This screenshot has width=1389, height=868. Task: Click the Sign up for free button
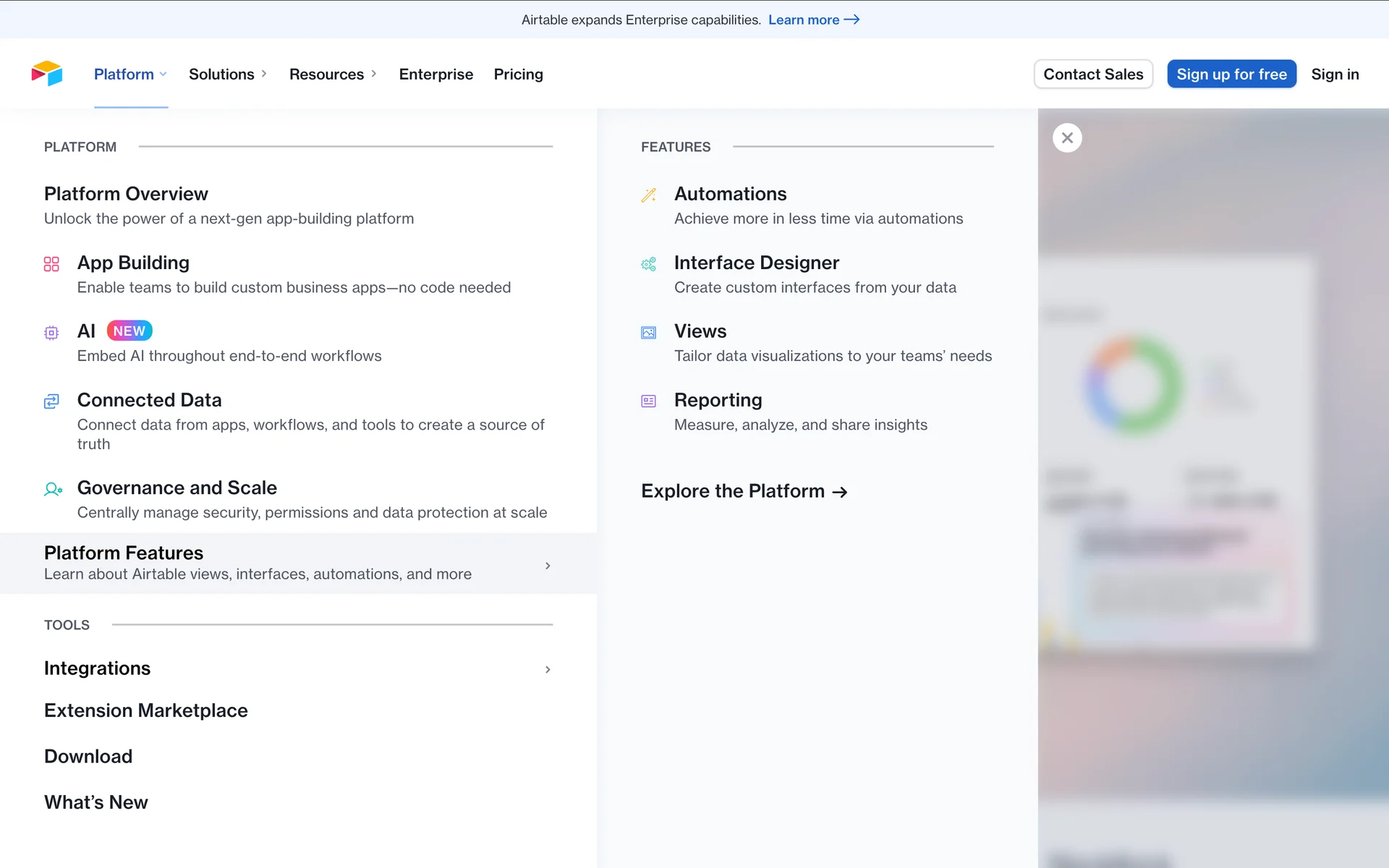point(1231,74)
